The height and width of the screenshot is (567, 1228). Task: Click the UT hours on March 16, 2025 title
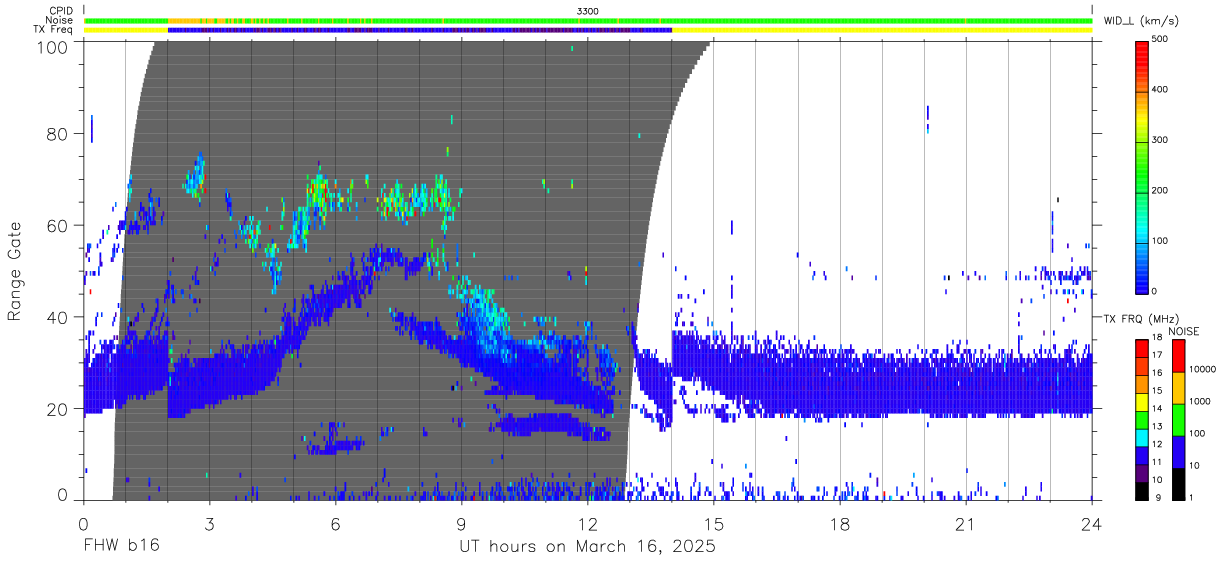point(587,548)
